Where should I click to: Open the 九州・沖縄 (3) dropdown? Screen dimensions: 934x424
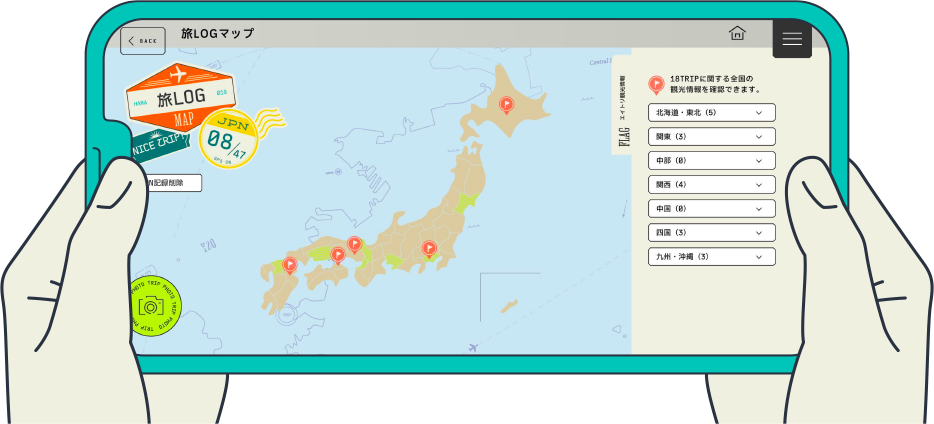711,257
